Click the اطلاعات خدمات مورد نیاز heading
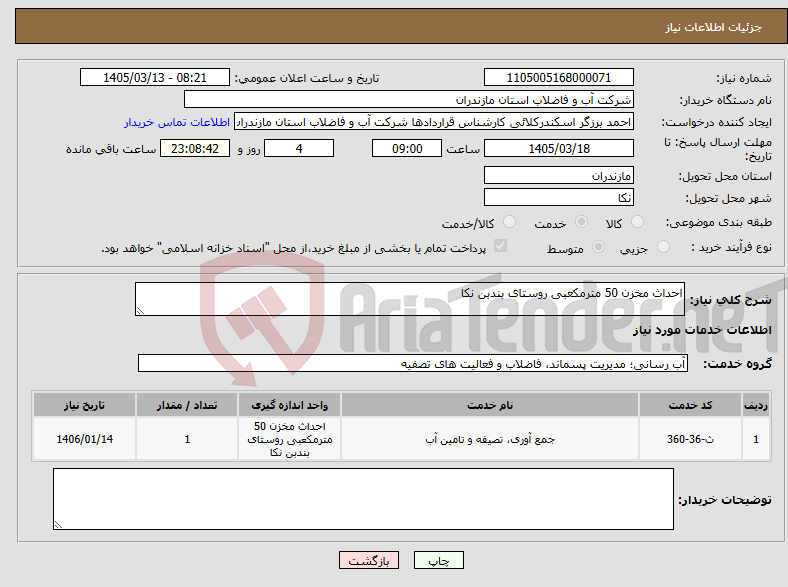The height and width of the screenshot is (587, 788). pos(702,330)
